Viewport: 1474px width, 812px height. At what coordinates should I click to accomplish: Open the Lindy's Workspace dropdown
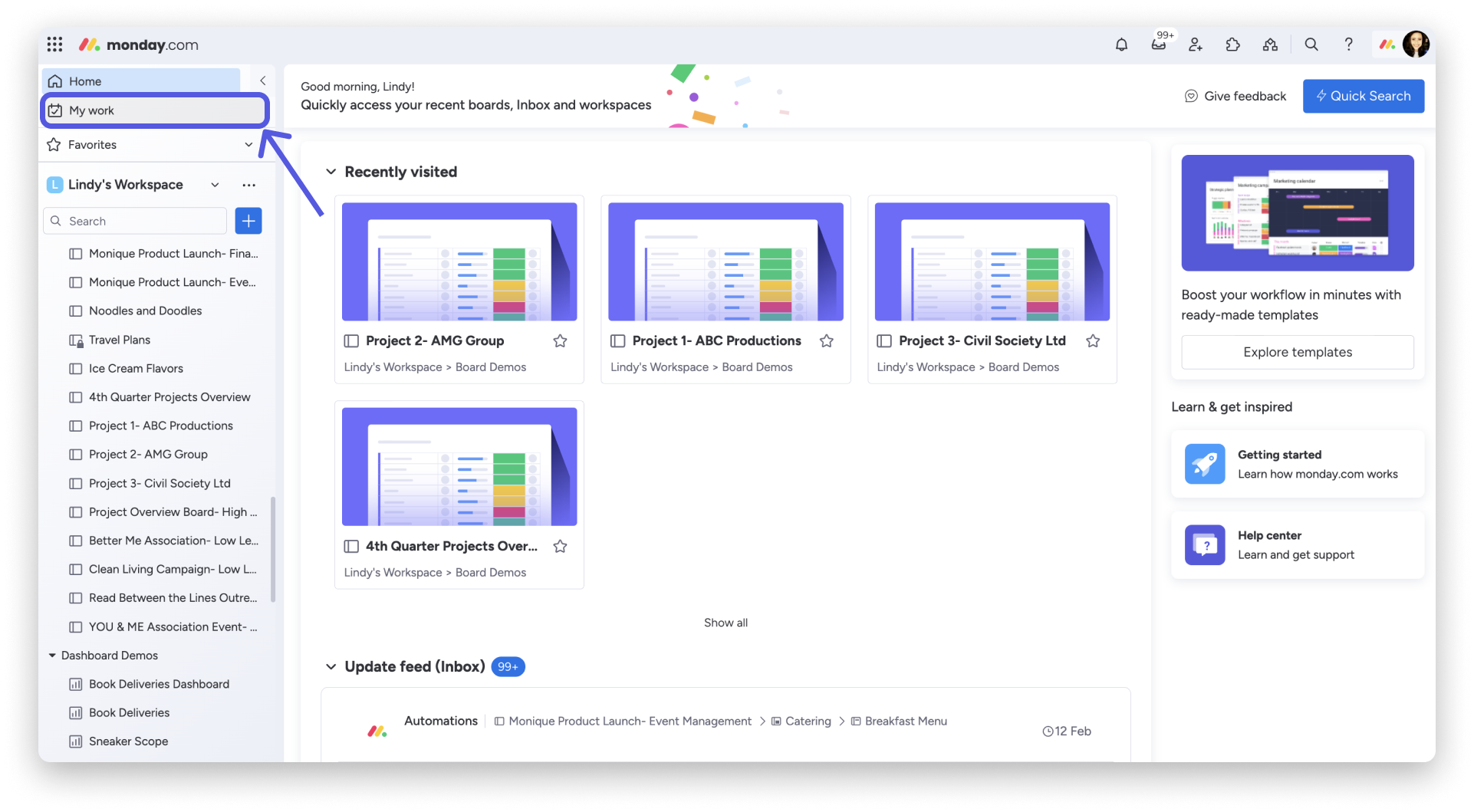[215, 185]
